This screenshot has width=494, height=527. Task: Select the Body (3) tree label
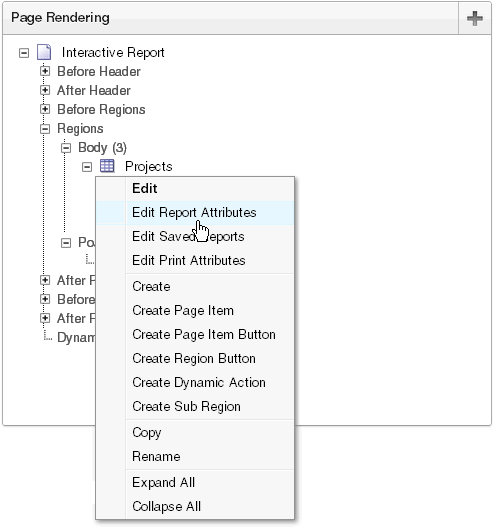(x=102, y=148)
